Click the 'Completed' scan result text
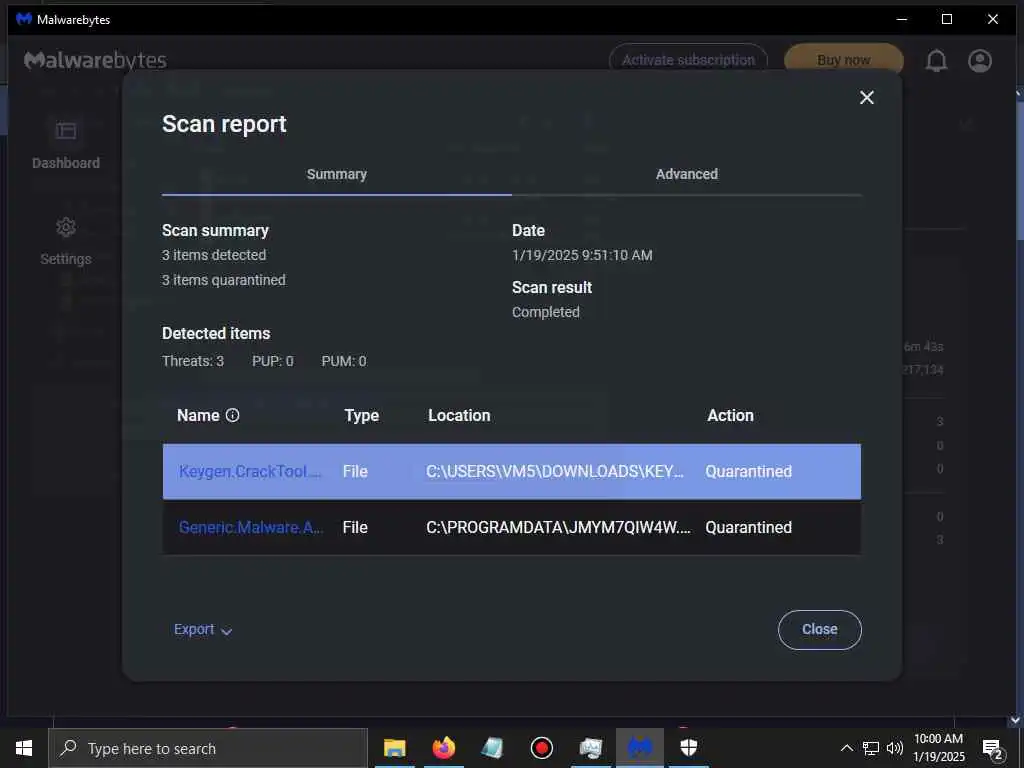1024x768 pixels. point(546,312)
